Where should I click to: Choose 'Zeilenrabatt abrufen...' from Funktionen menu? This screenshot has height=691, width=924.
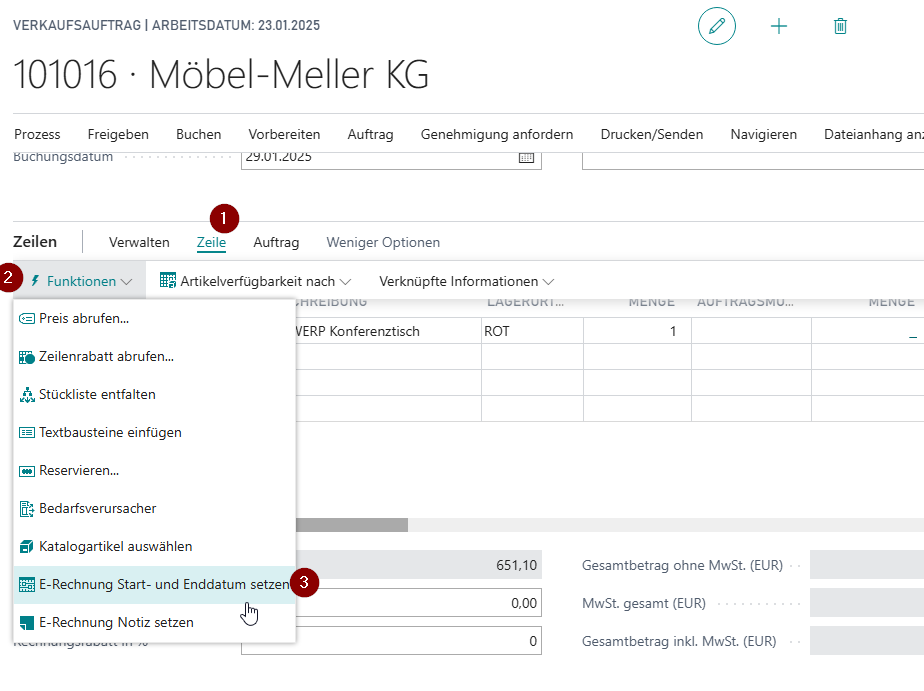(106, 356)
